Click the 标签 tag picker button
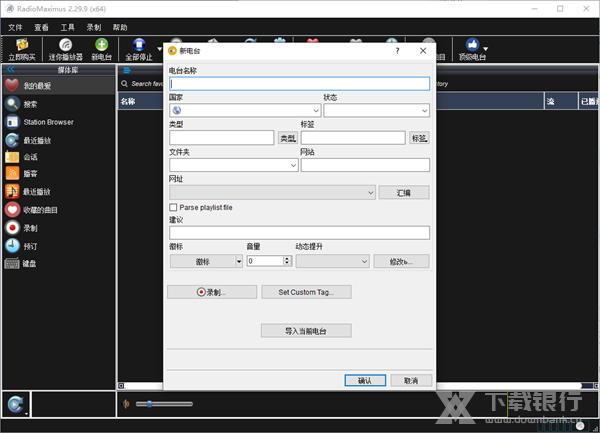 (419, 138)
